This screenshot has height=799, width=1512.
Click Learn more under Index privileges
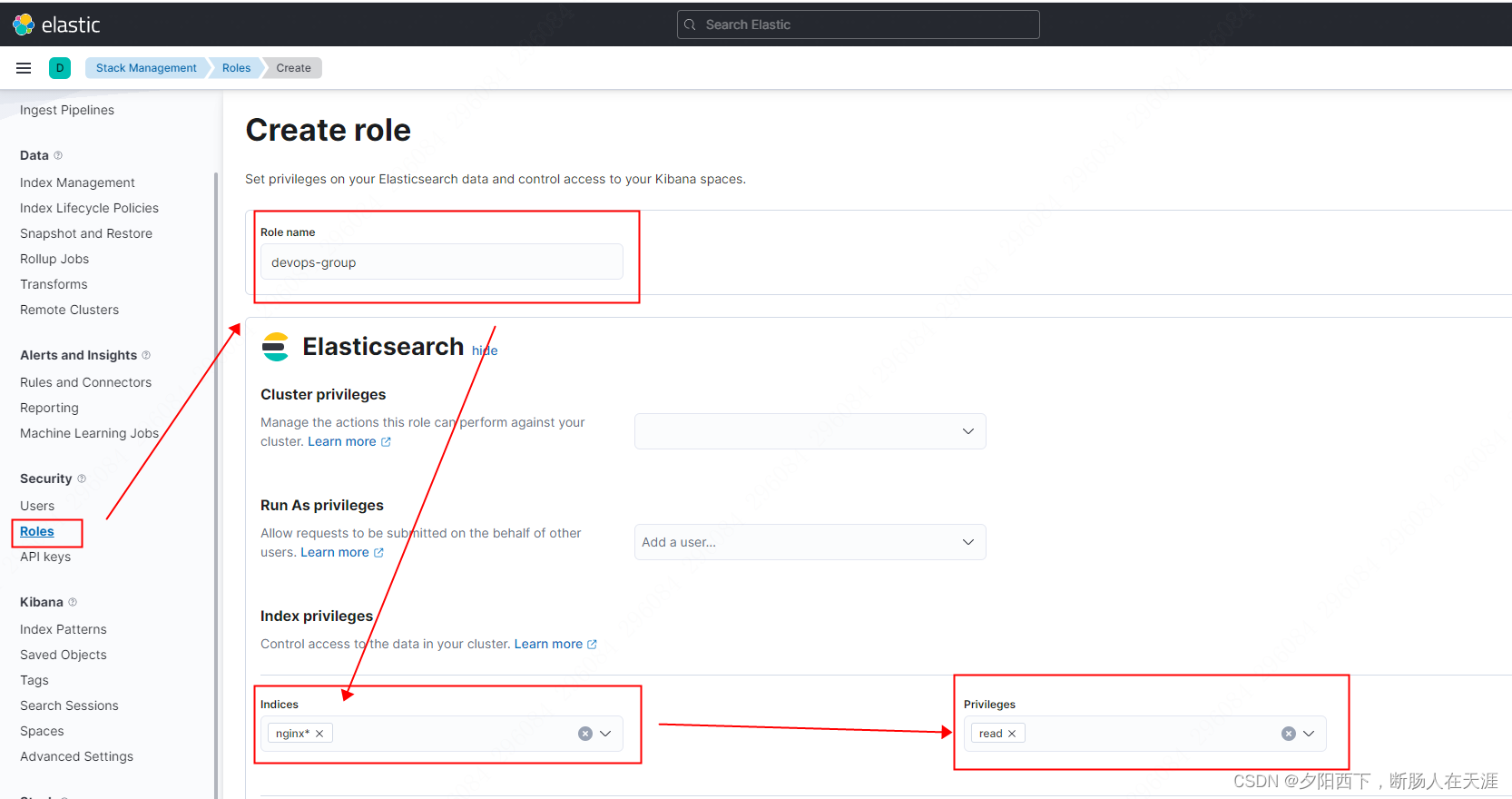(548, 644)
